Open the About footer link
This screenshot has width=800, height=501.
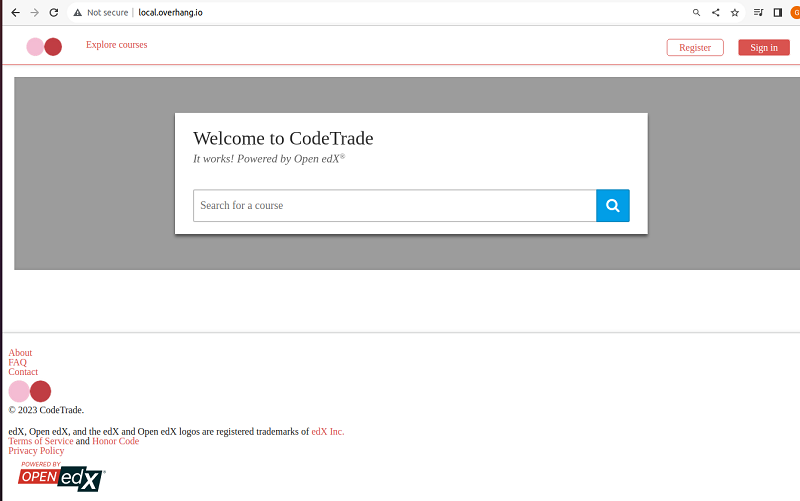pyautogui.click(x=20, y=353)
